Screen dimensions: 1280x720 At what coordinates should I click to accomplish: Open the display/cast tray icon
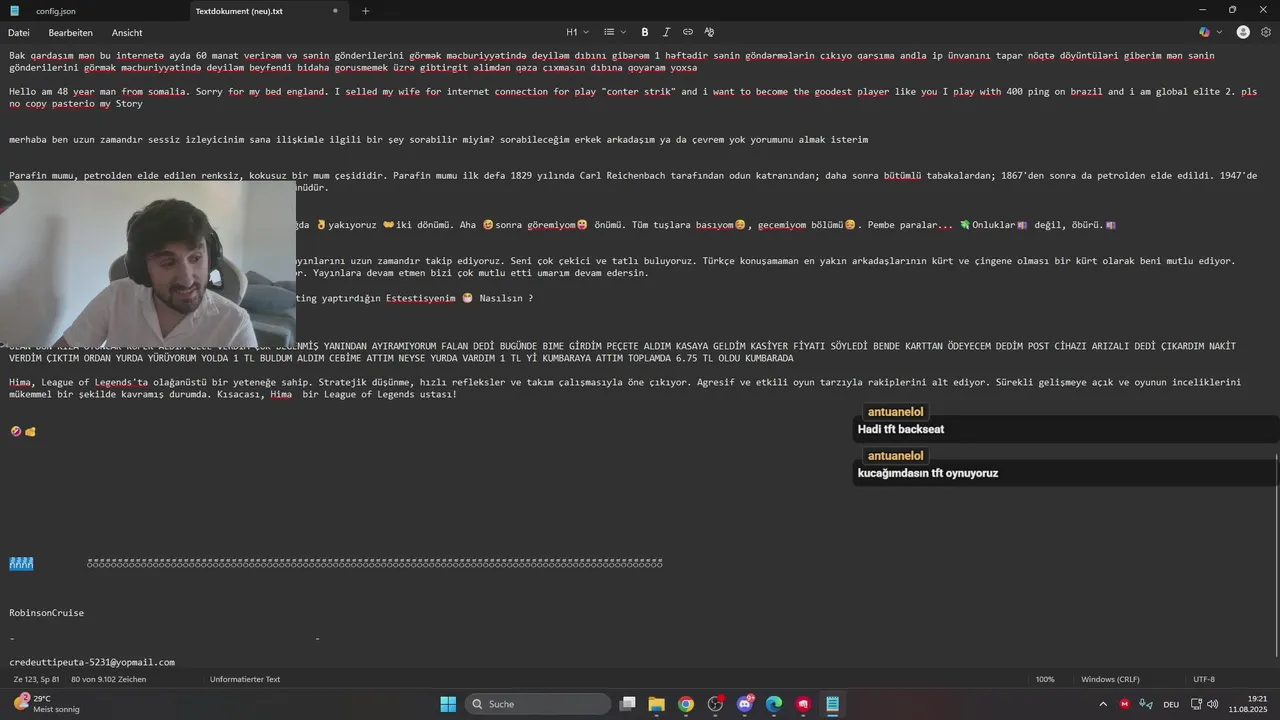pos(1196,704)
